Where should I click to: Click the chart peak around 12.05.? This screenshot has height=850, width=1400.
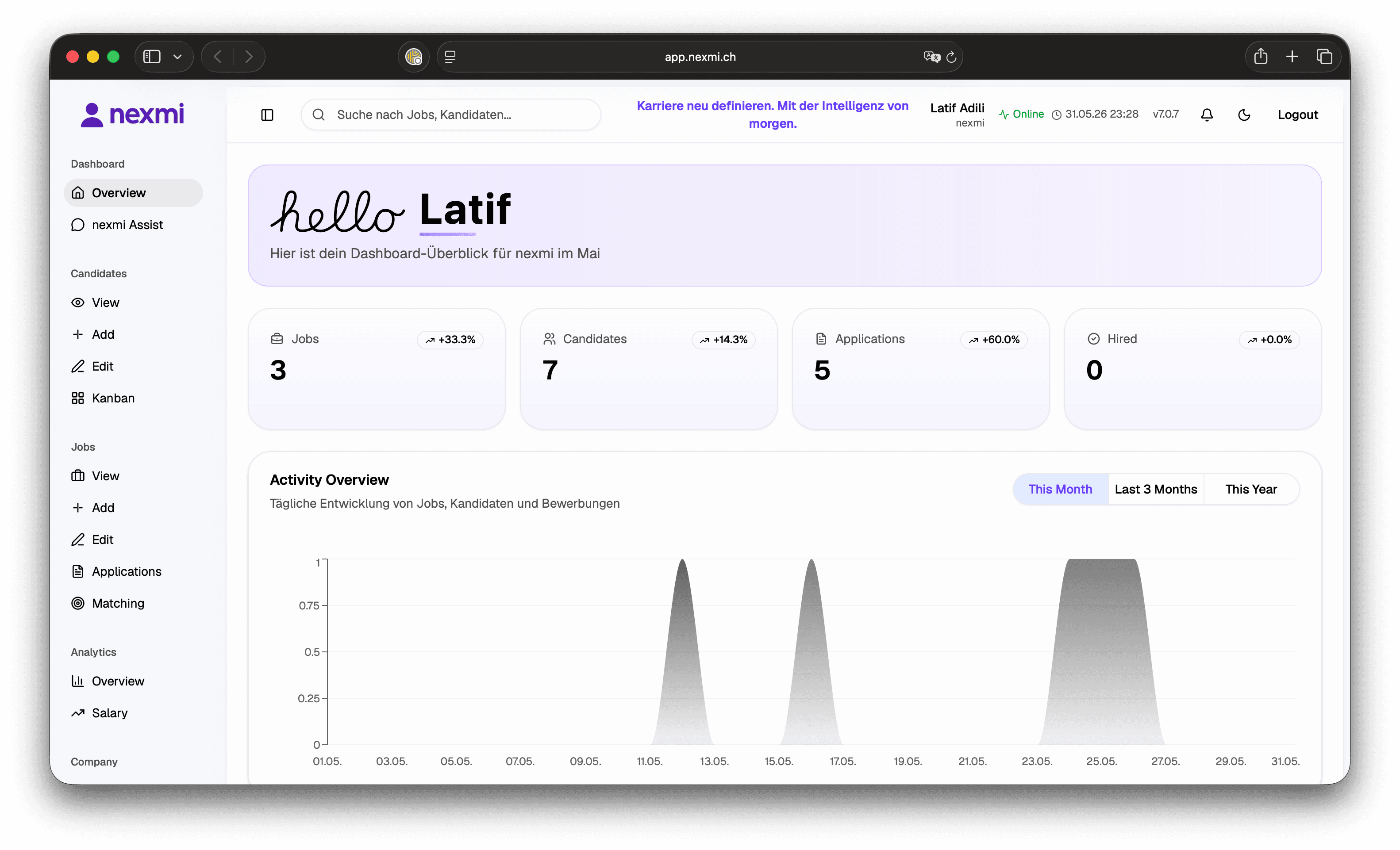click(682, 653)
